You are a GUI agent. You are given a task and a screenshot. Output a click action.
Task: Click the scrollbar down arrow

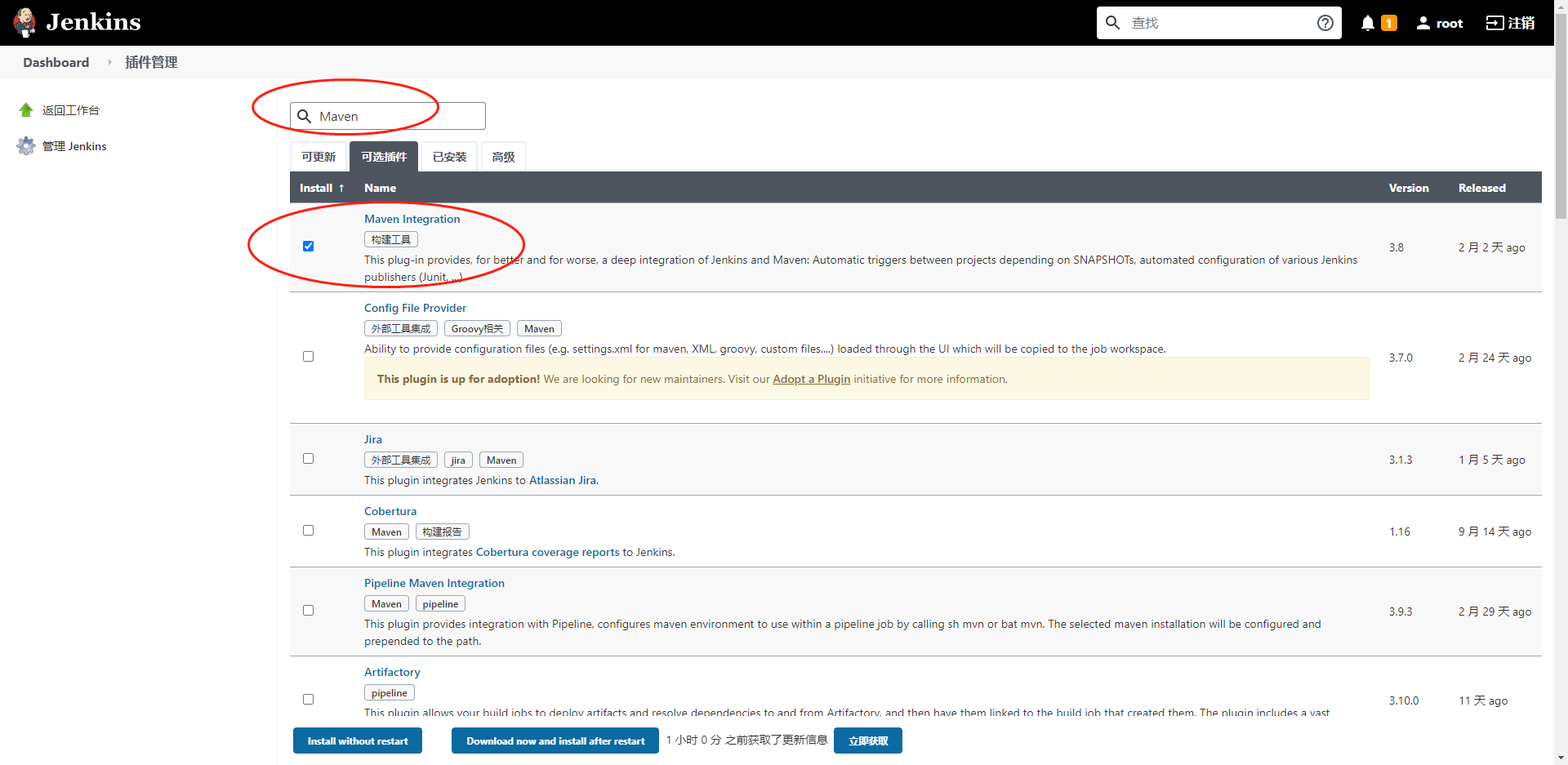point(1561,758)
